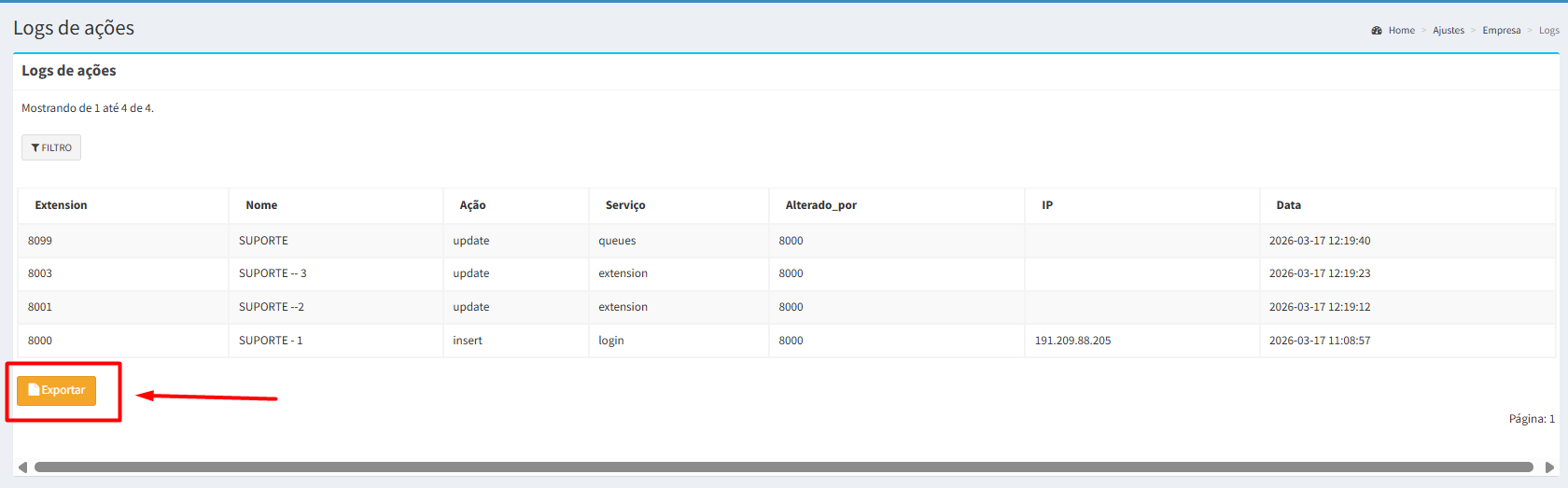Open Ajustes in the breadcrumb trail
This screenshot has height=488, width=1568.
(x=1449, y=31)
